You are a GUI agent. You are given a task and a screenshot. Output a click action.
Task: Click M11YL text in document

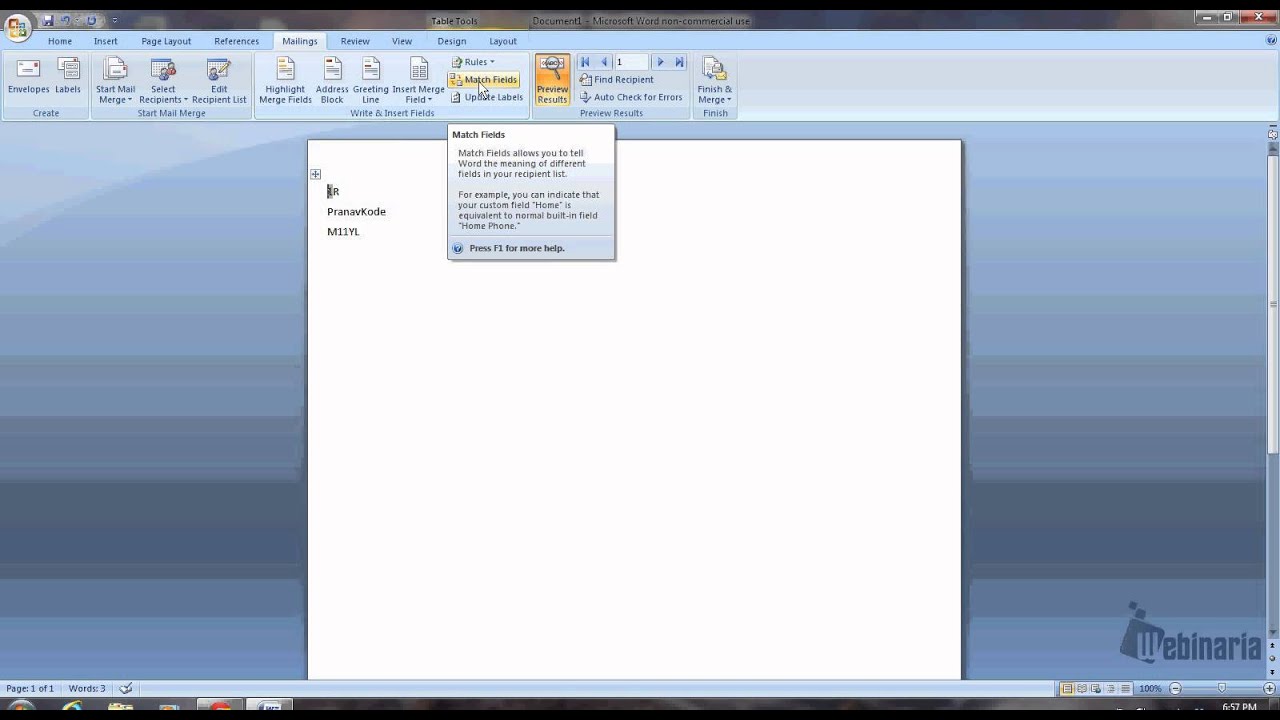(343, 232)
